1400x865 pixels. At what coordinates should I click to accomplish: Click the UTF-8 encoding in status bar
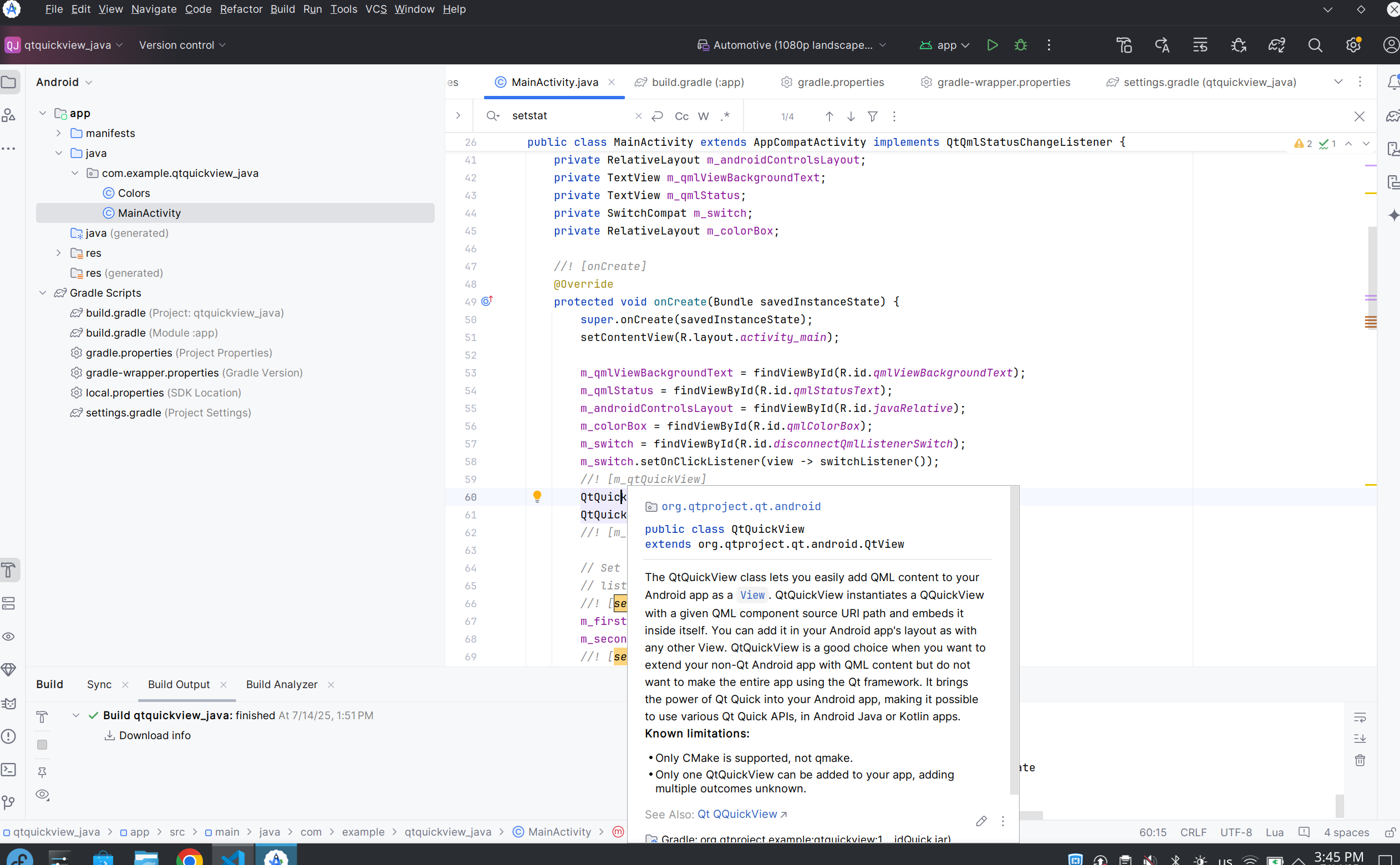click(x=1236, y=832)
